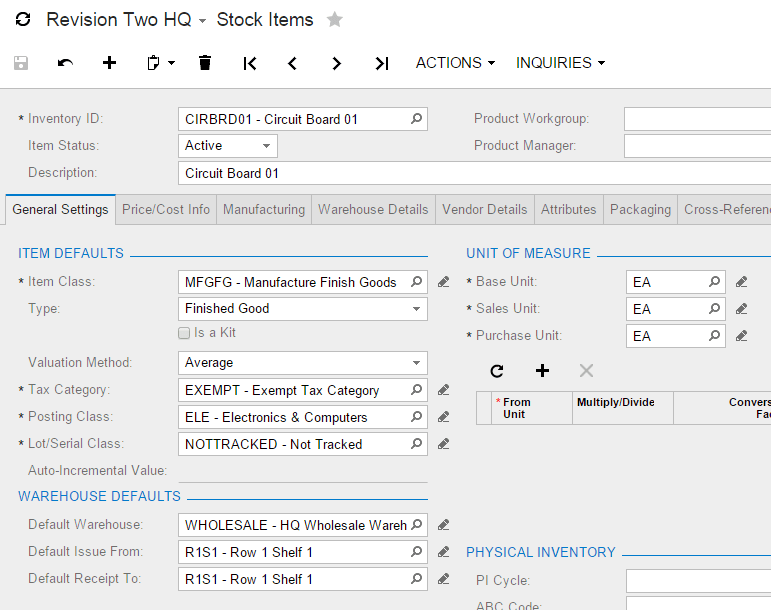The height and width of the screenshot is (610, 771).
Task: Edit Posting Class with pencil icon
Action: [x=444, y=417]
